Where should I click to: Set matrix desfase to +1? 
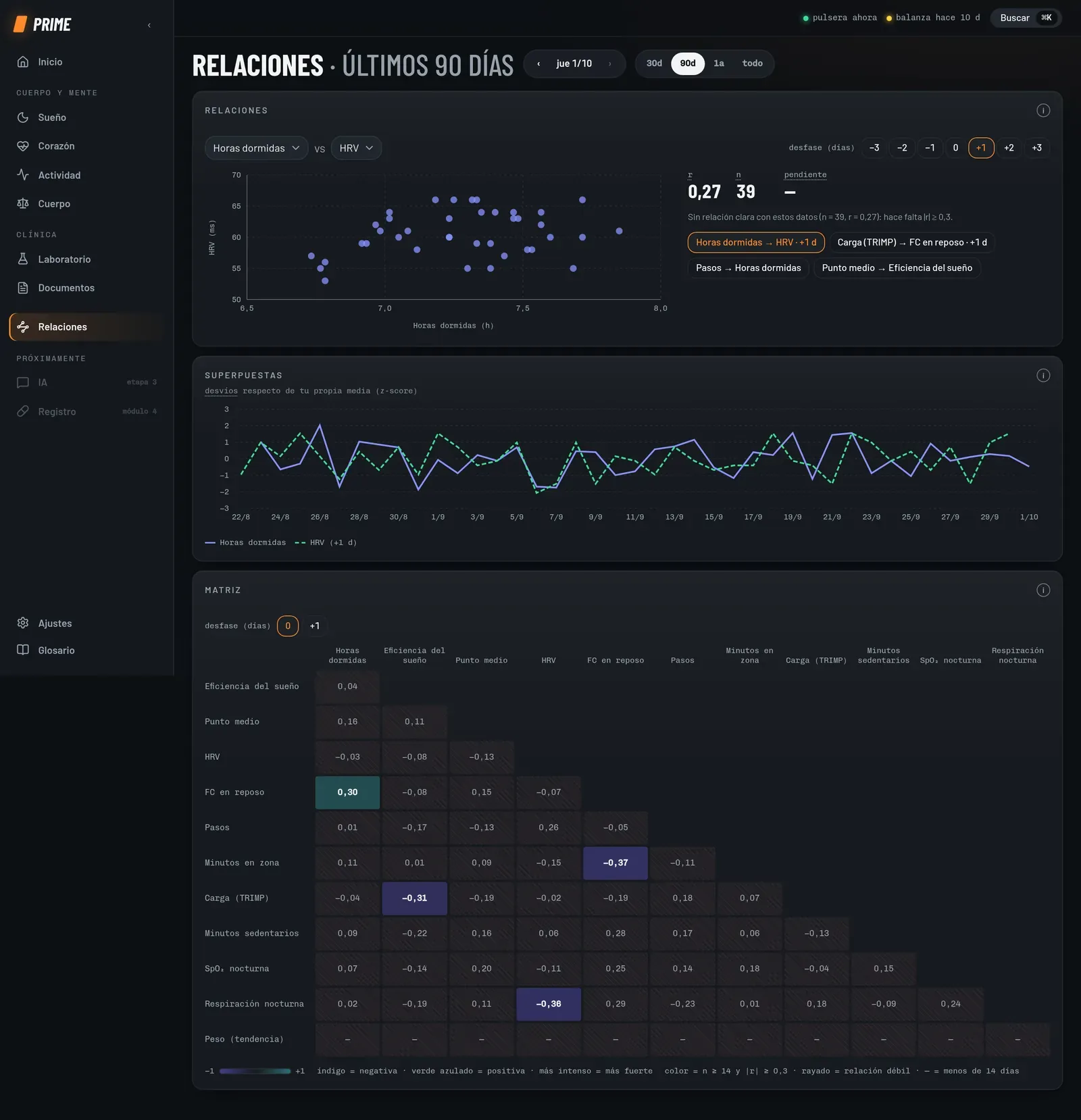[315, 626]
